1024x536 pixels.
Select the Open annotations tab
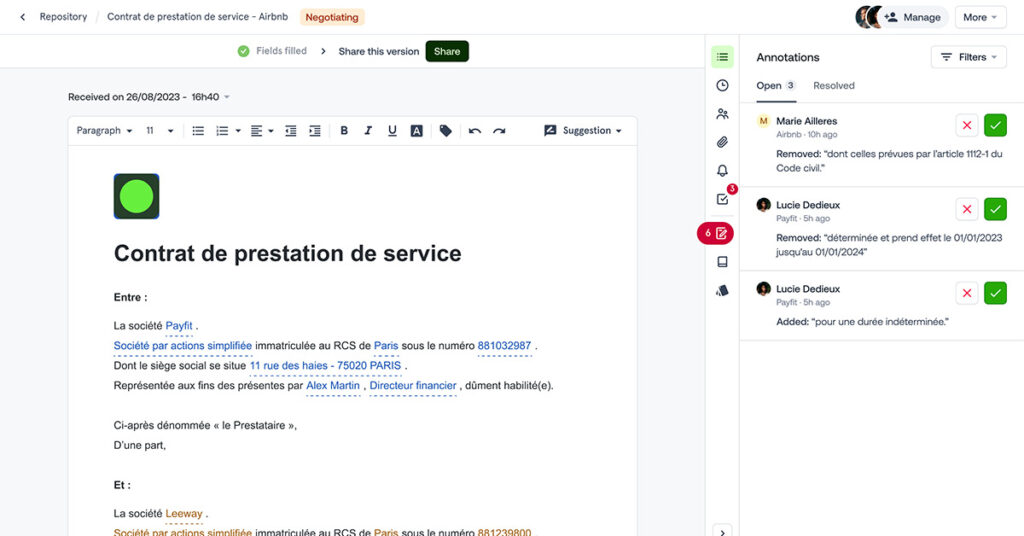769,86
